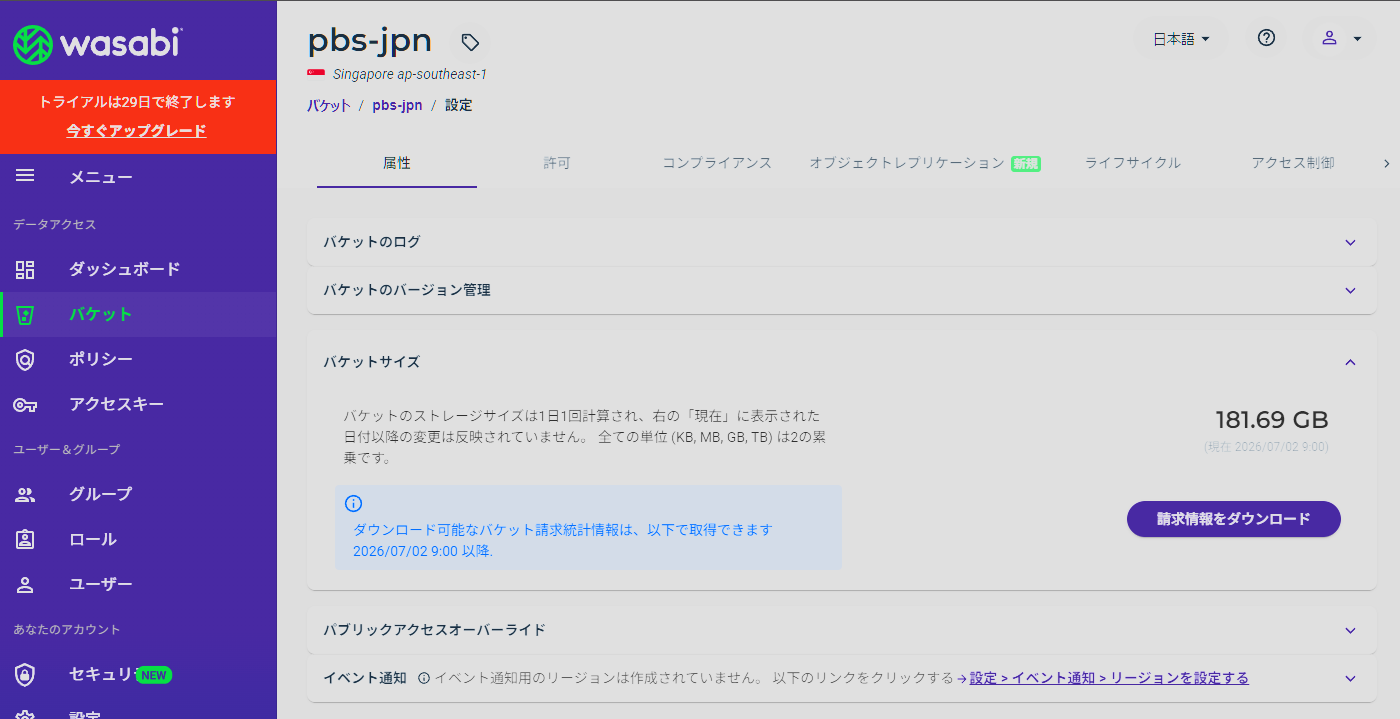
Task: Expand the イベント通知 section chevron
Action: pyautogui.click(x=1350, y=679)
